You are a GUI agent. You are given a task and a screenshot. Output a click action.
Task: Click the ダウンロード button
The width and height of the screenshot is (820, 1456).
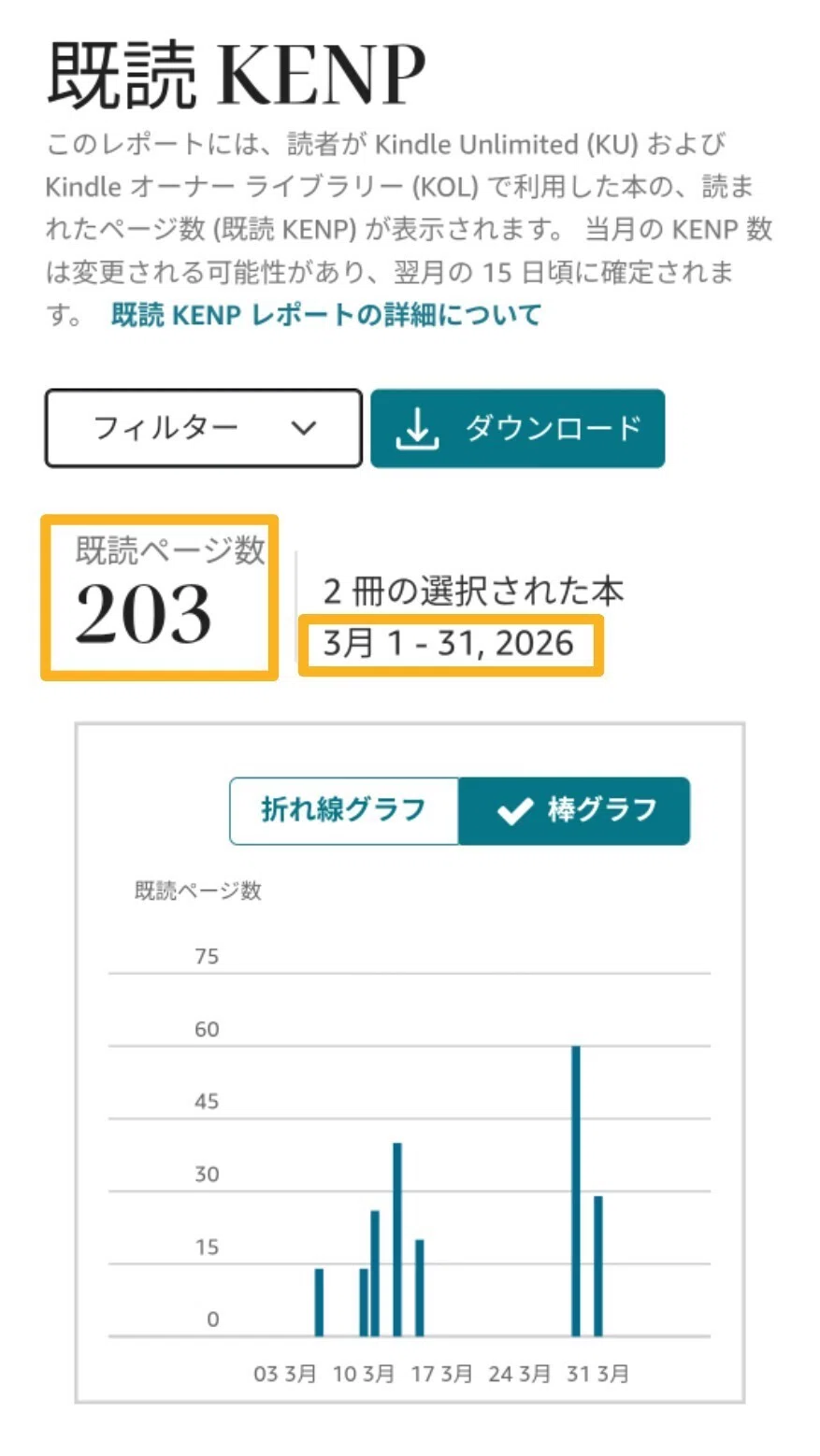coord(518,428)
